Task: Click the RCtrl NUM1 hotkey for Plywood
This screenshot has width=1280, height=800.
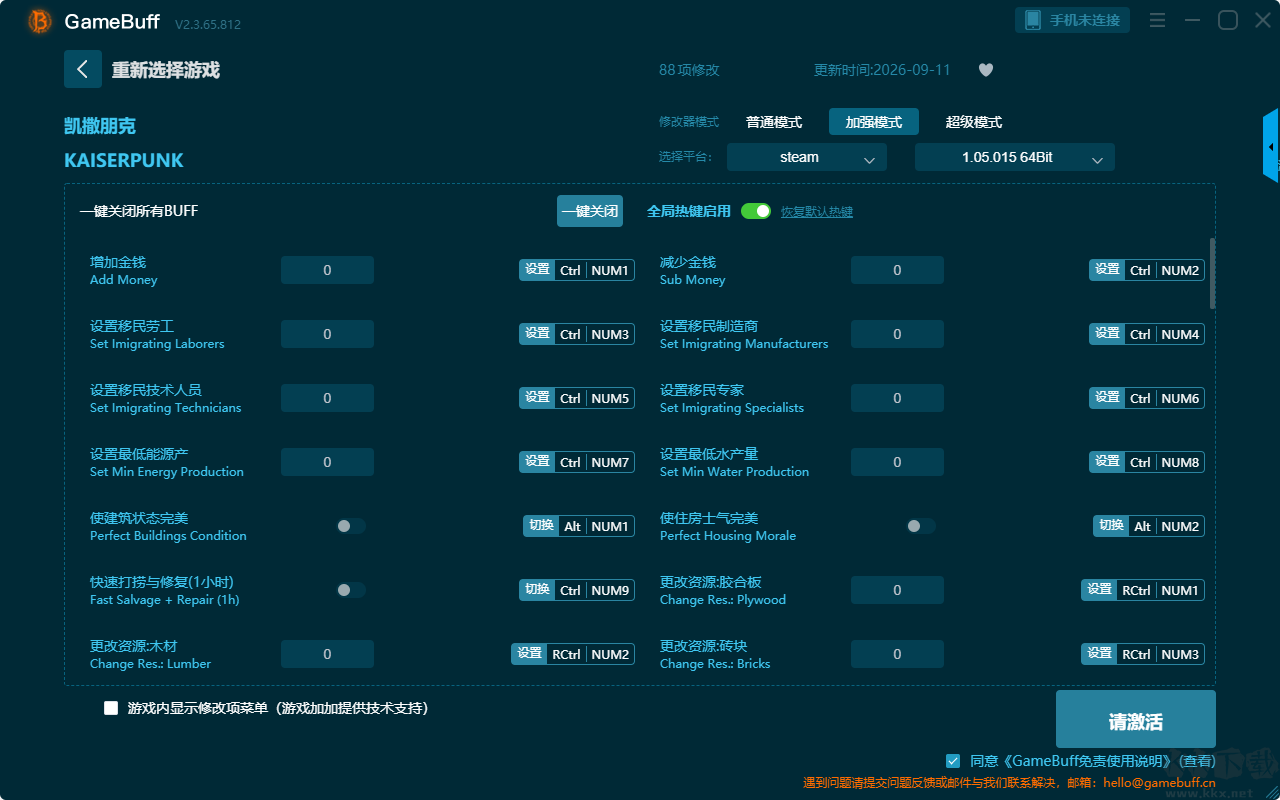Action: click(1161, 590)
